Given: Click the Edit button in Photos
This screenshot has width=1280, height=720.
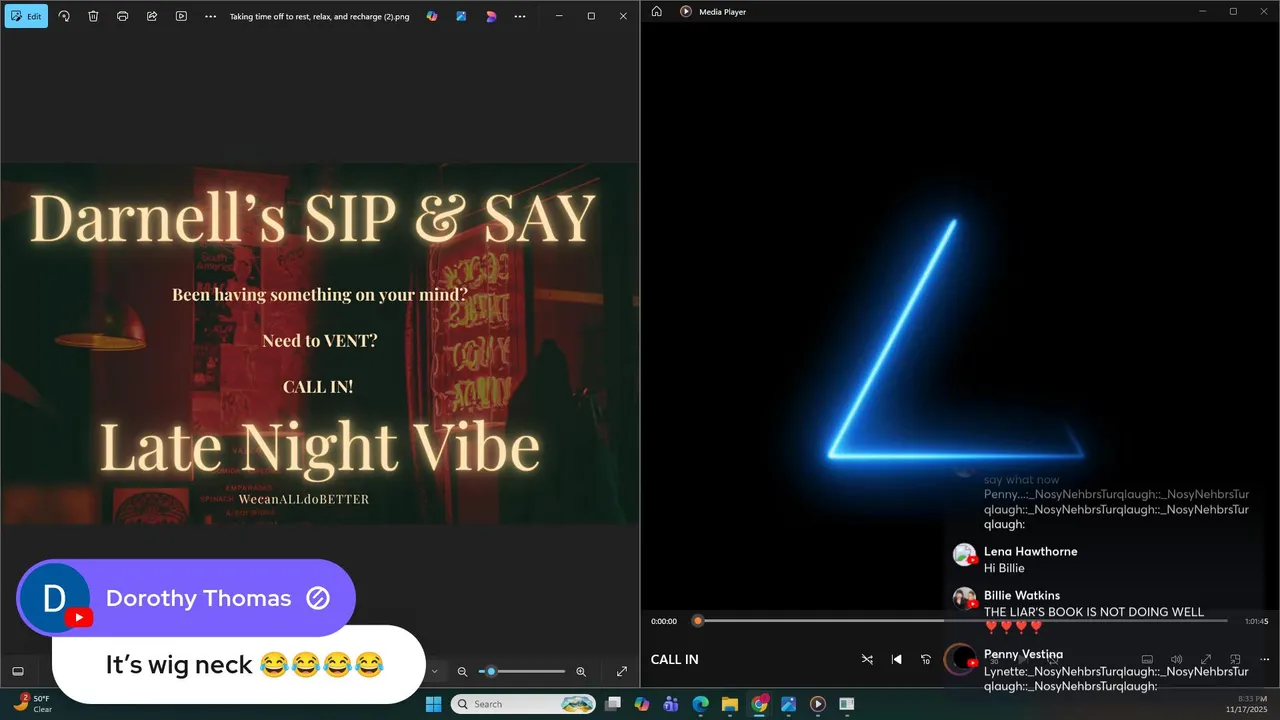Looking at the screenshot, I should [26, 16].
